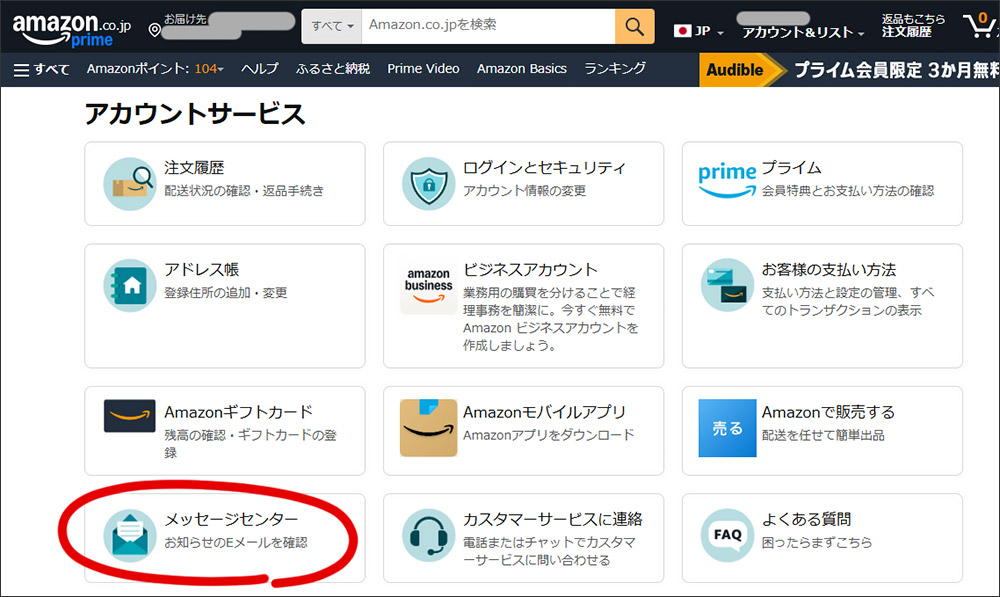Open the メッセージセンター card title

click(231, 519)
